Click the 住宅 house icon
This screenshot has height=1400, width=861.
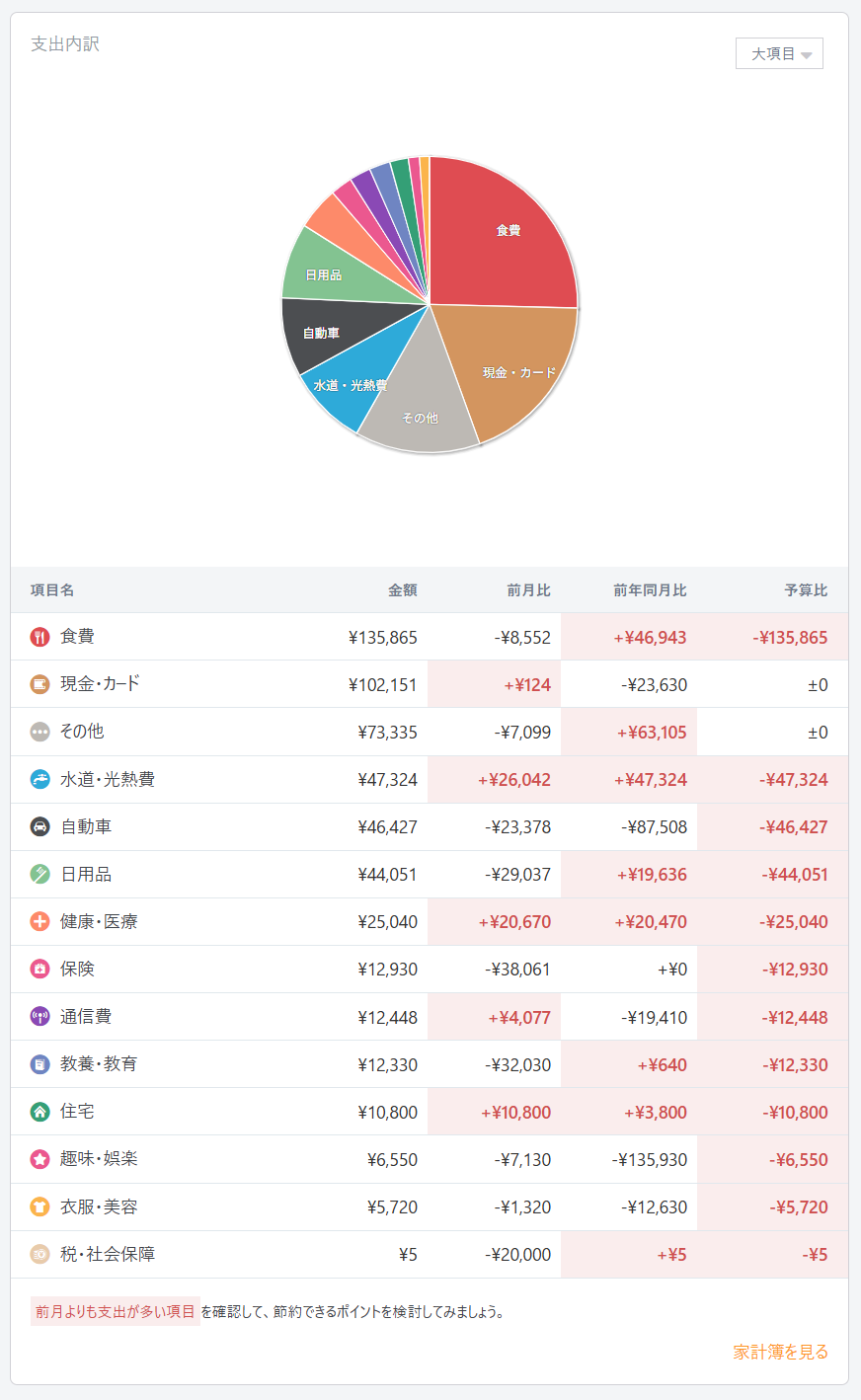[x=39, y=1112]
